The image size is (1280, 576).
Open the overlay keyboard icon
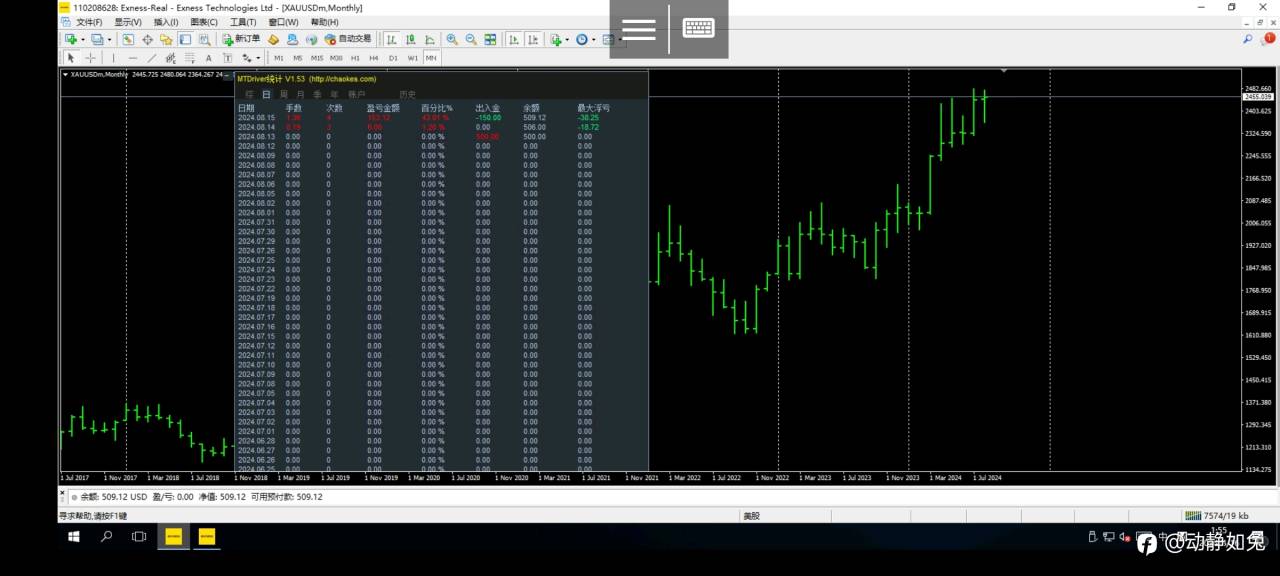point(699,29)
